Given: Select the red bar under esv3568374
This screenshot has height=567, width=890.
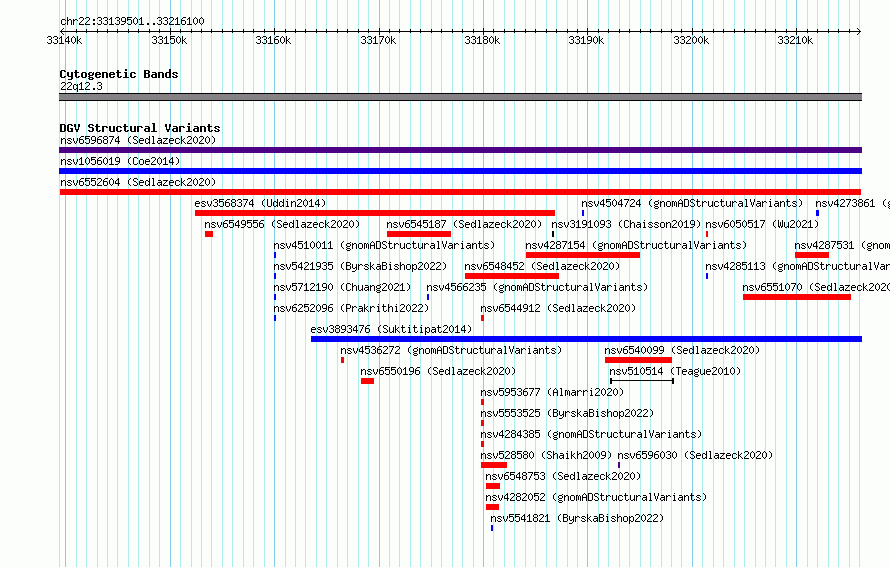Looking at the screenshot, I should coord(375,213).
